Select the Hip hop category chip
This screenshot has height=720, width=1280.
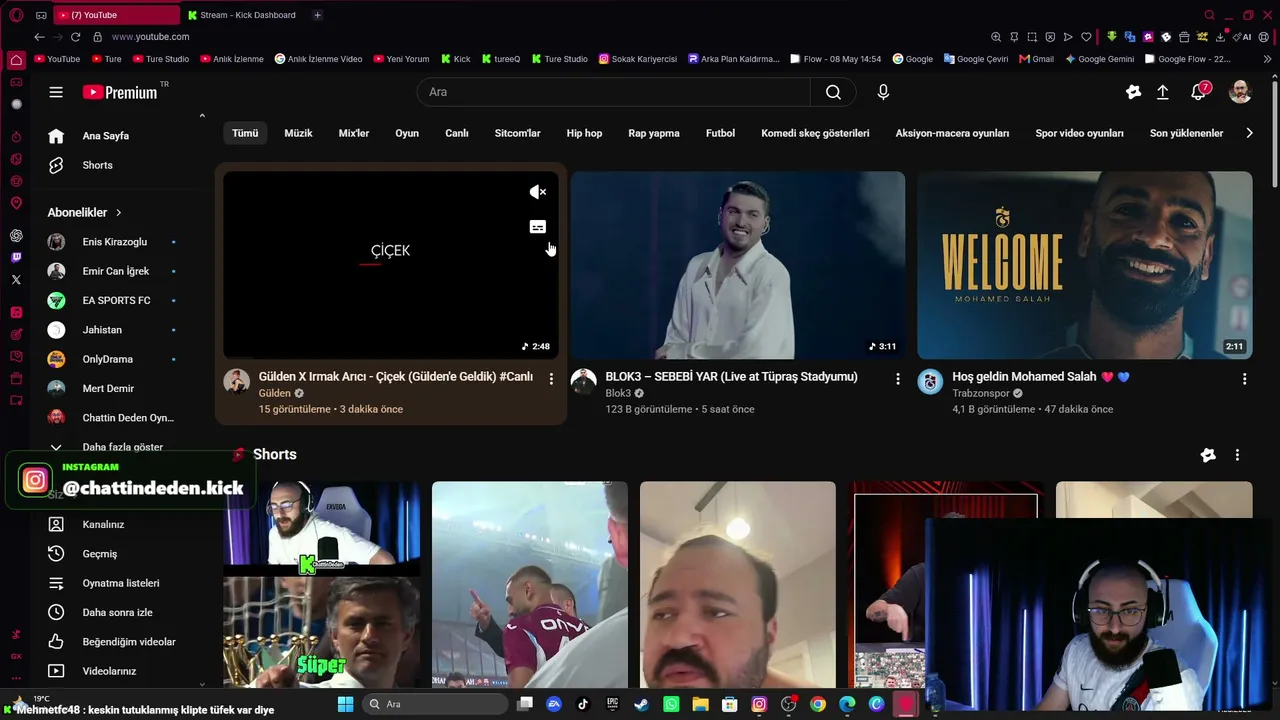click(x=584, y=133)
